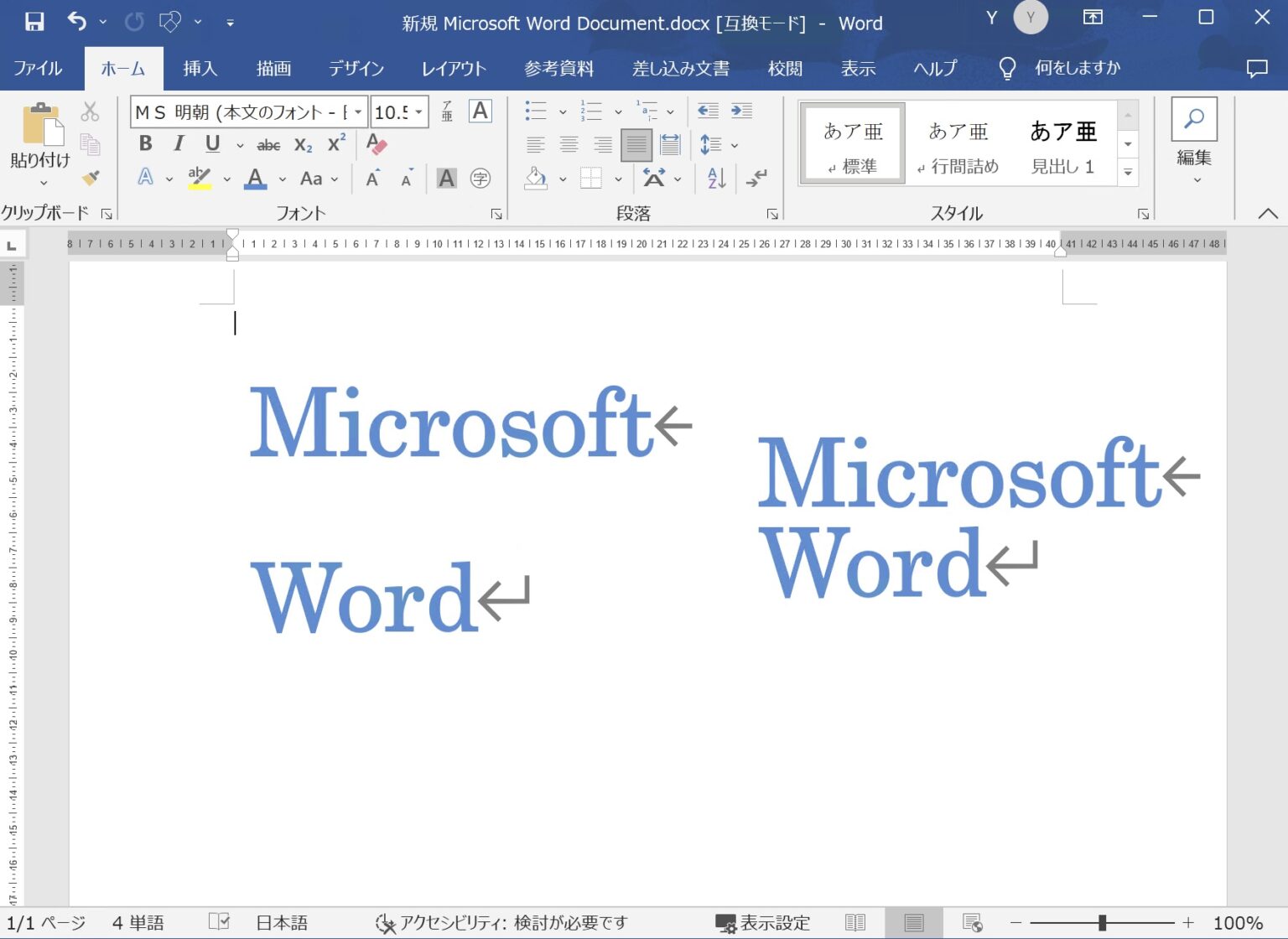Click the bulleted list icon

(535, 111)
